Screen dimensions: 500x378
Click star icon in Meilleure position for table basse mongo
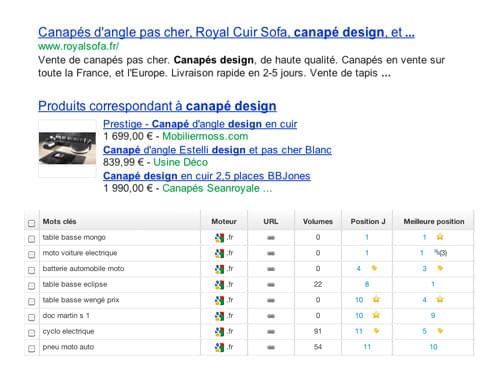[440, 237]
